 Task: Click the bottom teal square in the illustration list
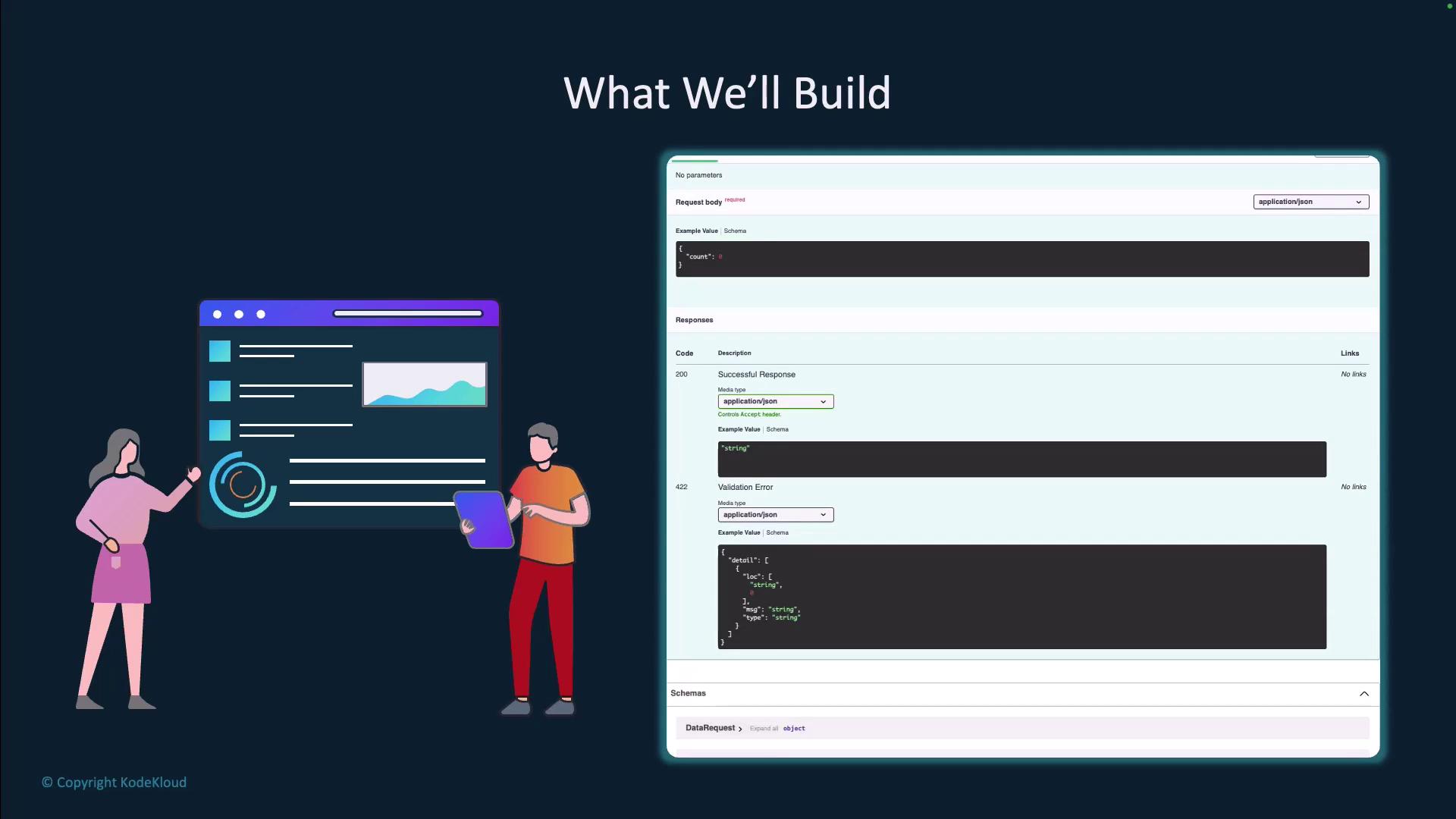coord(220,430)
